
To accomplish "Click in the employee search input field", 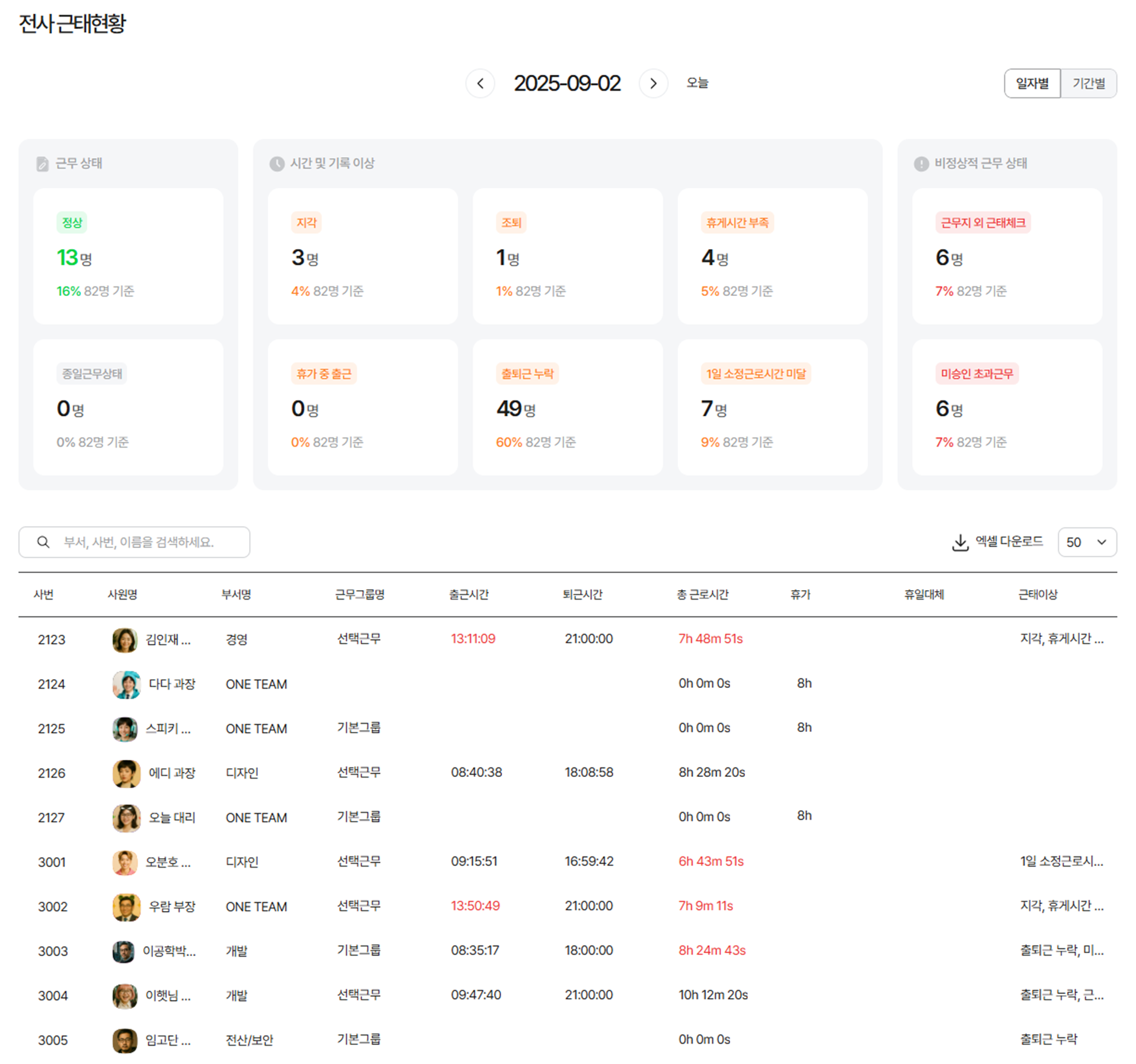I will [148, 542].
